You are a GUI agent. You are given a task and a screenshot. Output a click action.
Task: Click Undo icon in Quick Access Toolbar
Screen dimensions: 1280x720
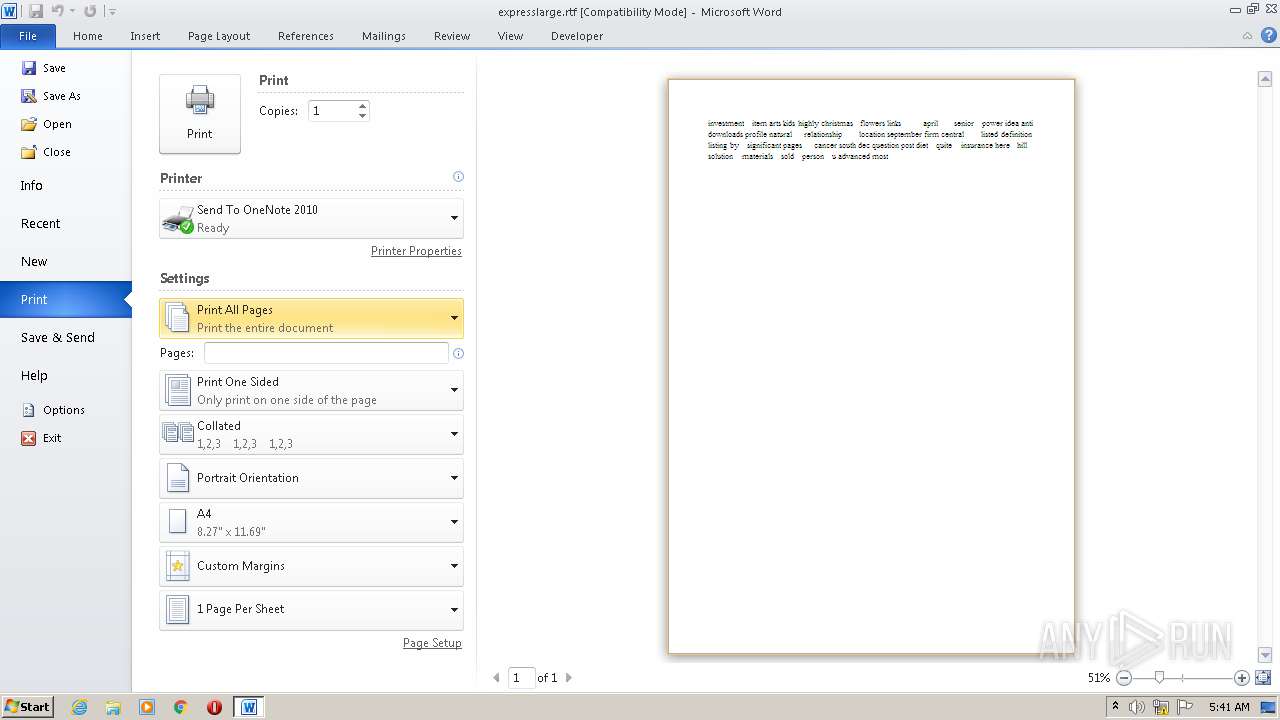click(x=57, y=11)
